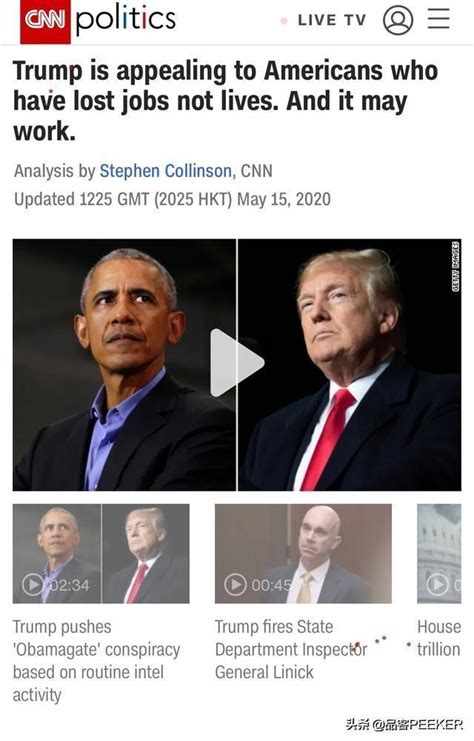The image size is (474, 741).
Task: Click the article headline about Trump appealing
Action: coord(225,101)
